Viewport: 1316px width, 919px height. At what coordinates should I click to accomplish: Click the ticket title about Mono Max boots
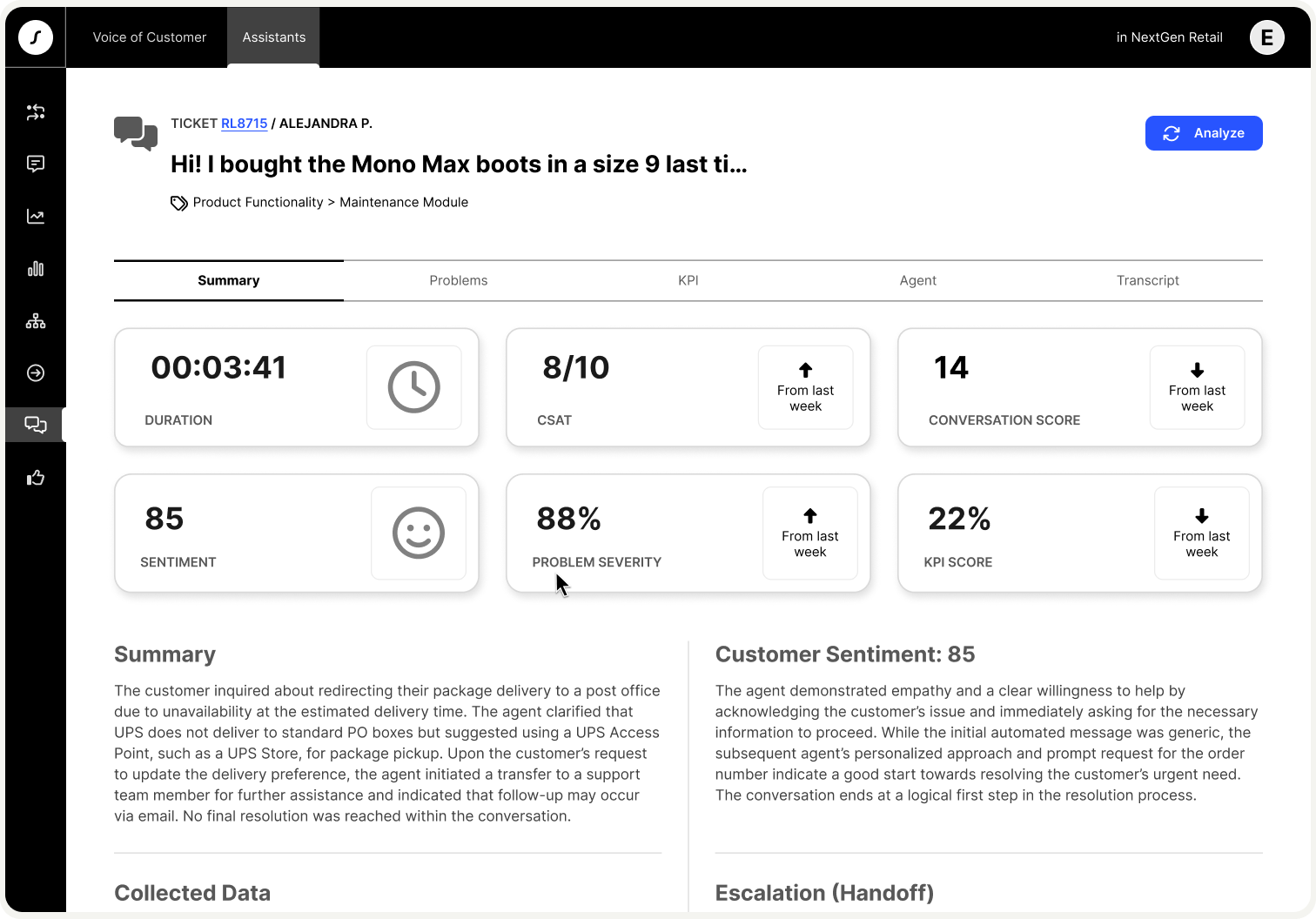459,164
